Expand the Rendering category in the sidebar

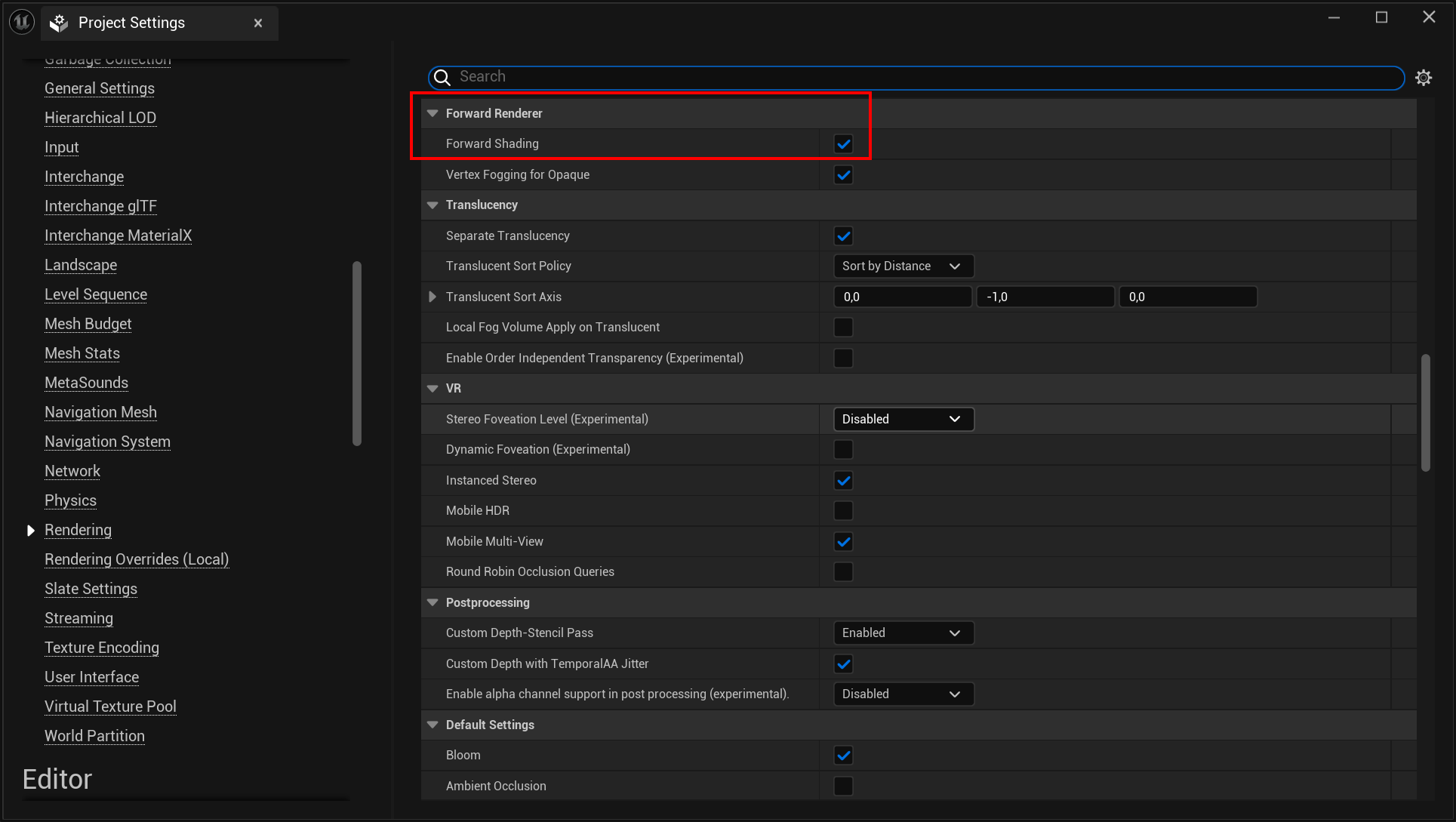click(x=31, y=530)
